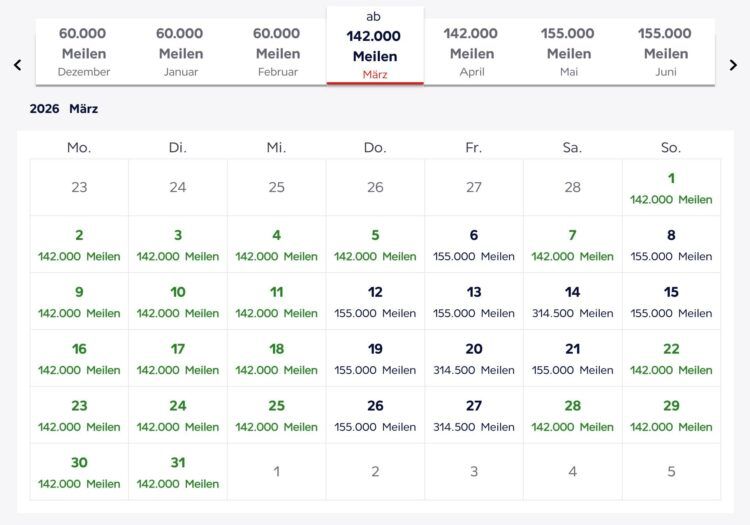Advance months with right arrow

click(x=733, y=65)
